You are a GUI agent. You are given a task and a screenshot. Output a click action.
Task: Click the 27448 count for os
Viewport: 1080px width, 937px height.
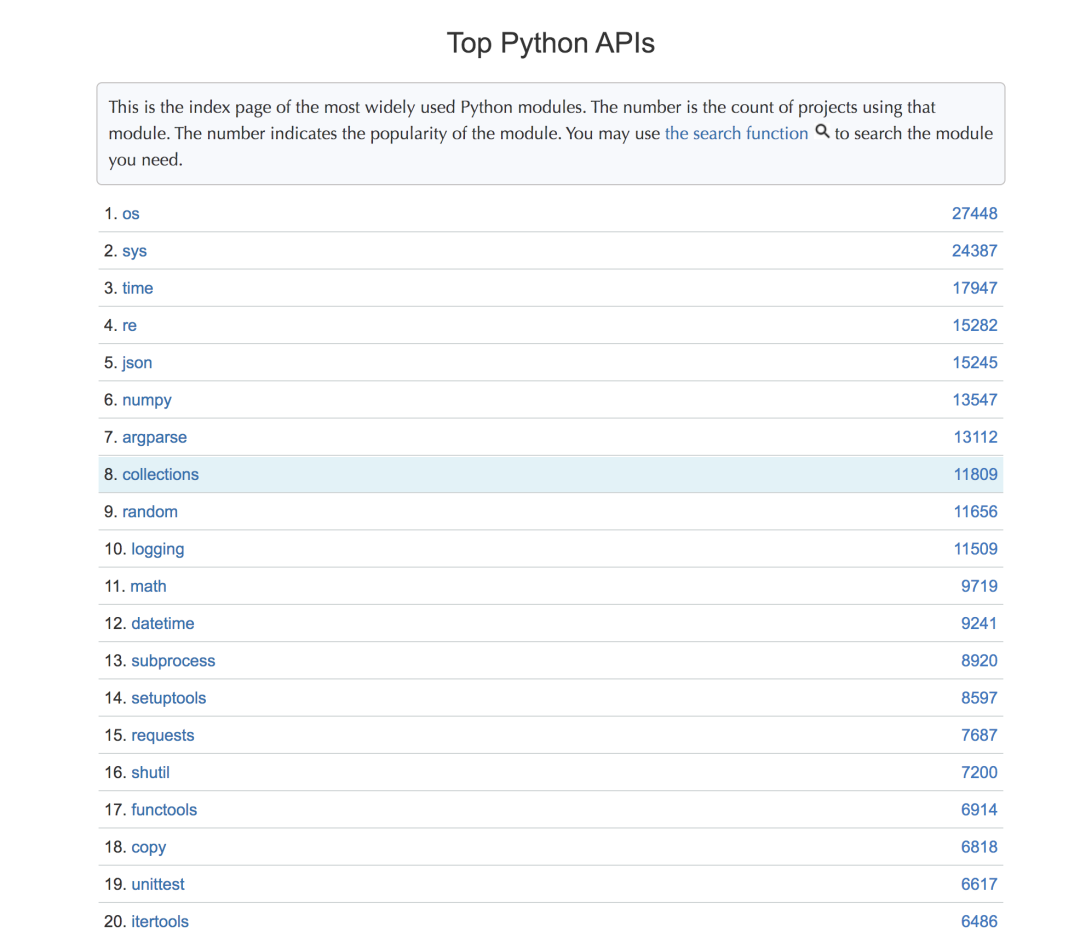(974, 213)
